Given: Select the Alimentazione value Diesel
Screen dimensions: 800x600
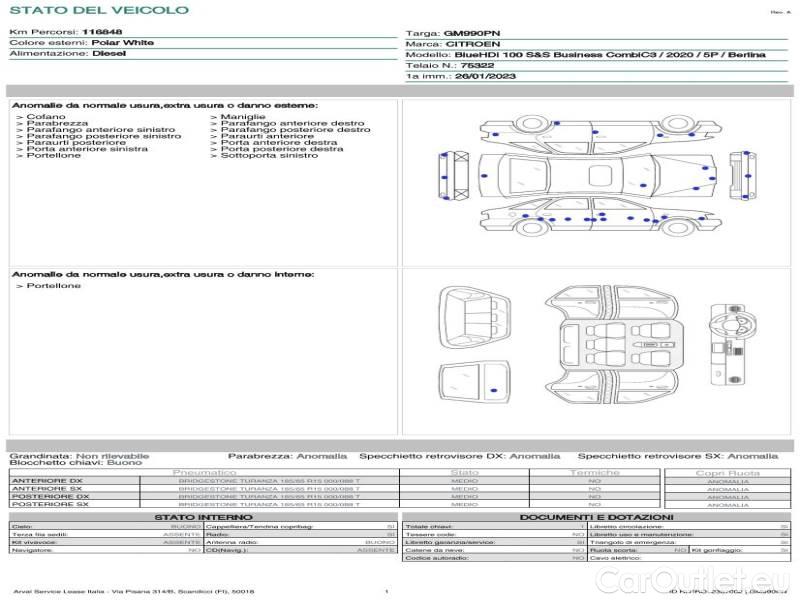Looking at the screenshot, I should (x=109, y=53).
